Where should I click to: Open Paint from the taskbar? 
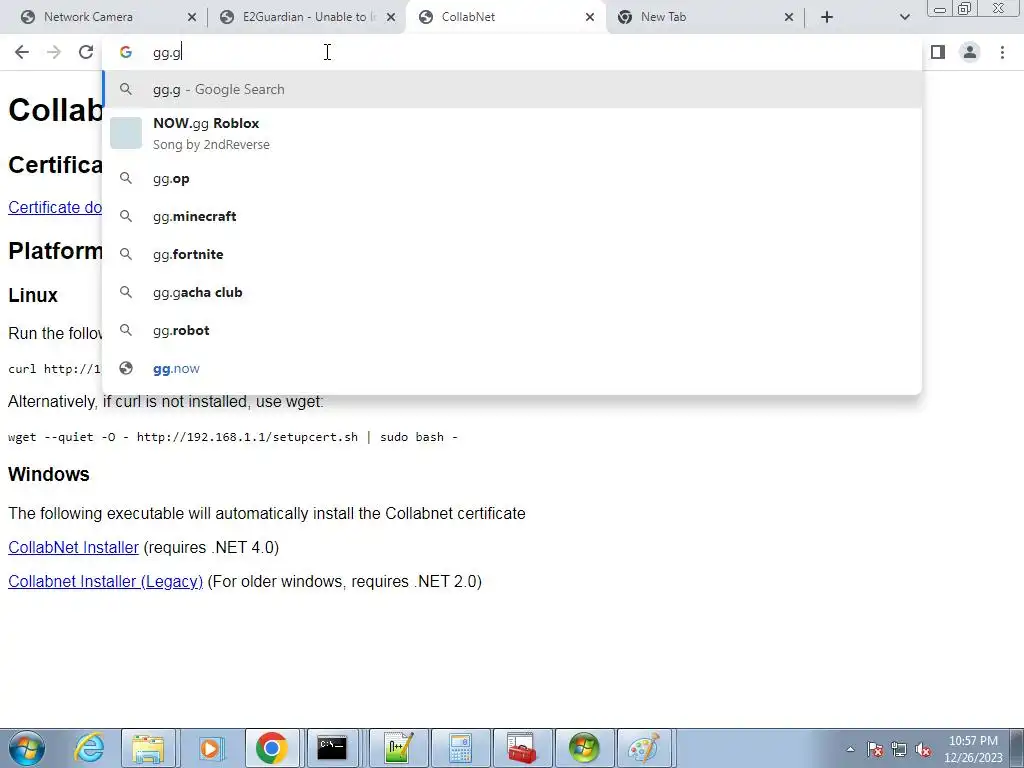(644, 748)
